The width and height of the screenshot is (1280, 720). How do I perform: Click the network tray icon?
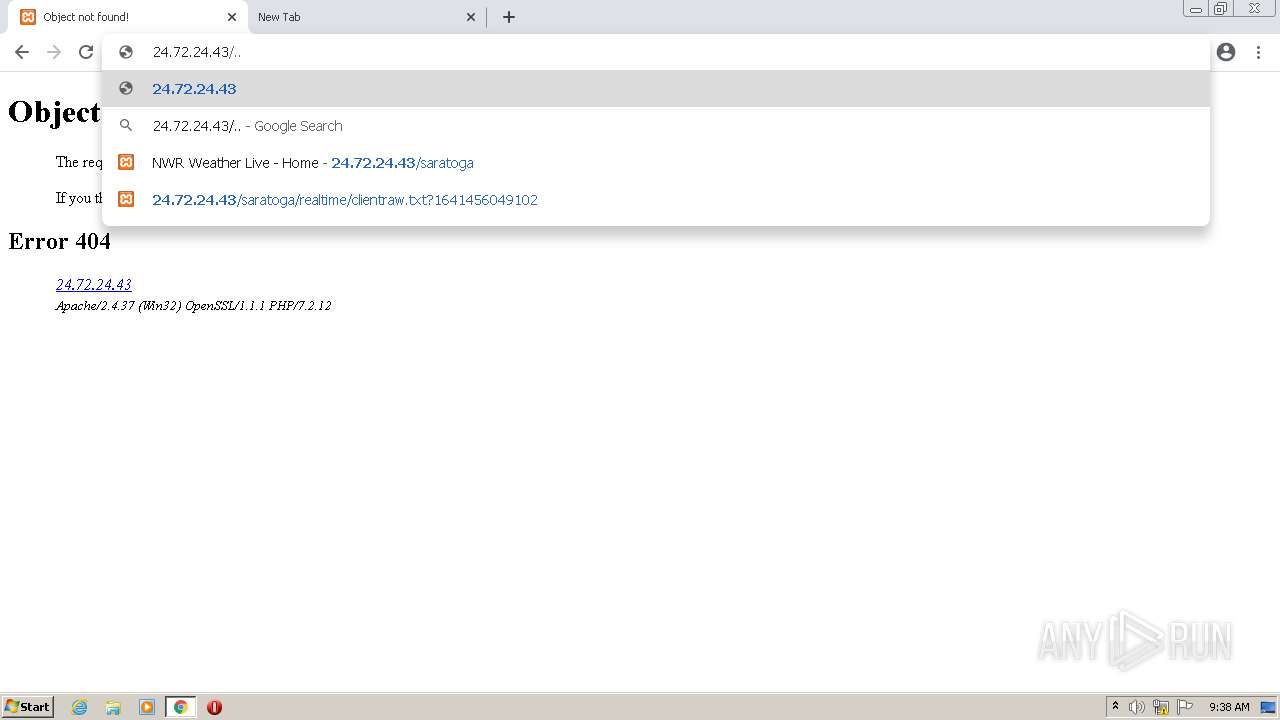click(x=1161, y=707)
